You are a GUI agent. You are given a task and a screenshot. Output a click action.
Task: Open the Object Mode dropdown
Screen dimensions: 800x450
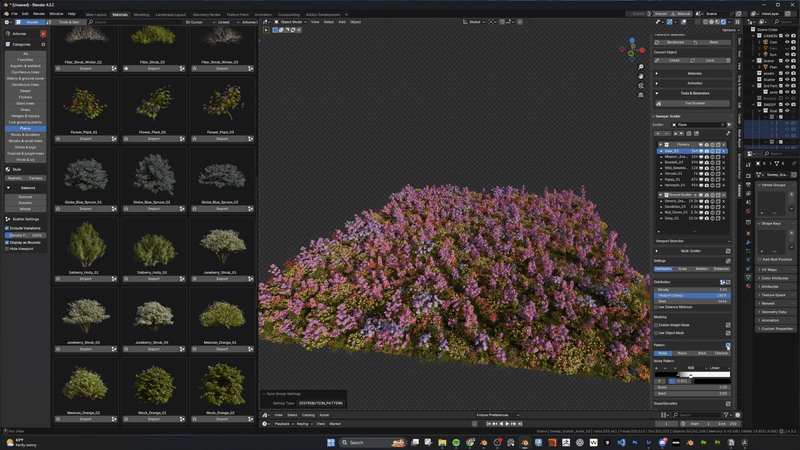[x=293, y=21]
